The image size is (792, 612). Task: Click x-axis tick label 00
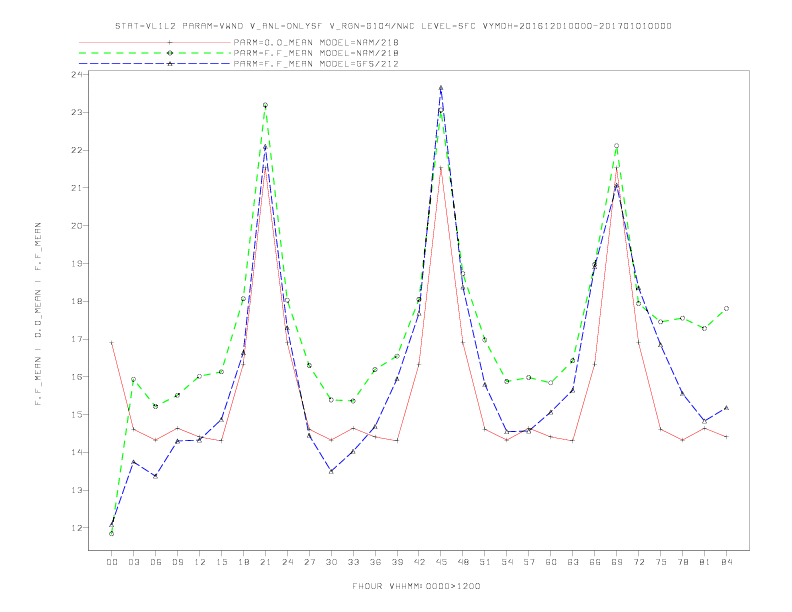[112, 562]
